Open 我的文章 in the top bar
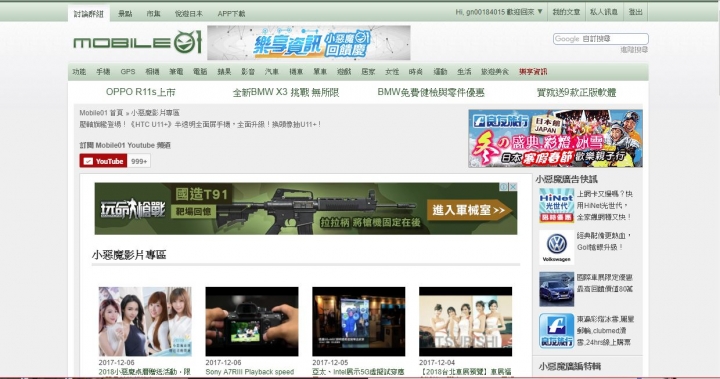The image size is (720, 379). [x=566, y=12]
